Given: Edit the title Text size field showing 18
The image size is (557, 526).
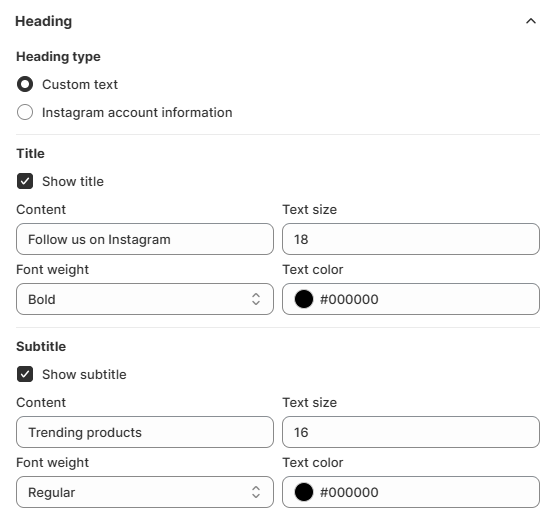Looking at the screenshot, I should (x=411, y=239).
